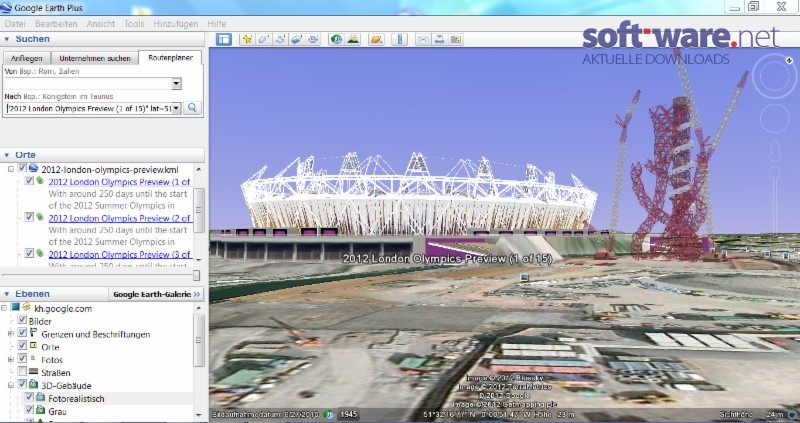The width and height of the screenshot is (800, 423).
Task: Switch to Unternehmen suchen tab
Action: point(95,58)
